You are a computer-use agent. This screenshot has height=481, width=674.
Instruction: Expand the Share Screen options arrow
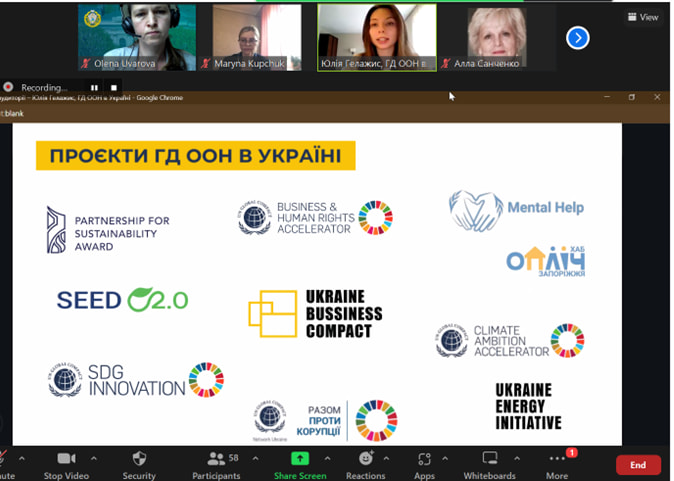coord(327,459)
